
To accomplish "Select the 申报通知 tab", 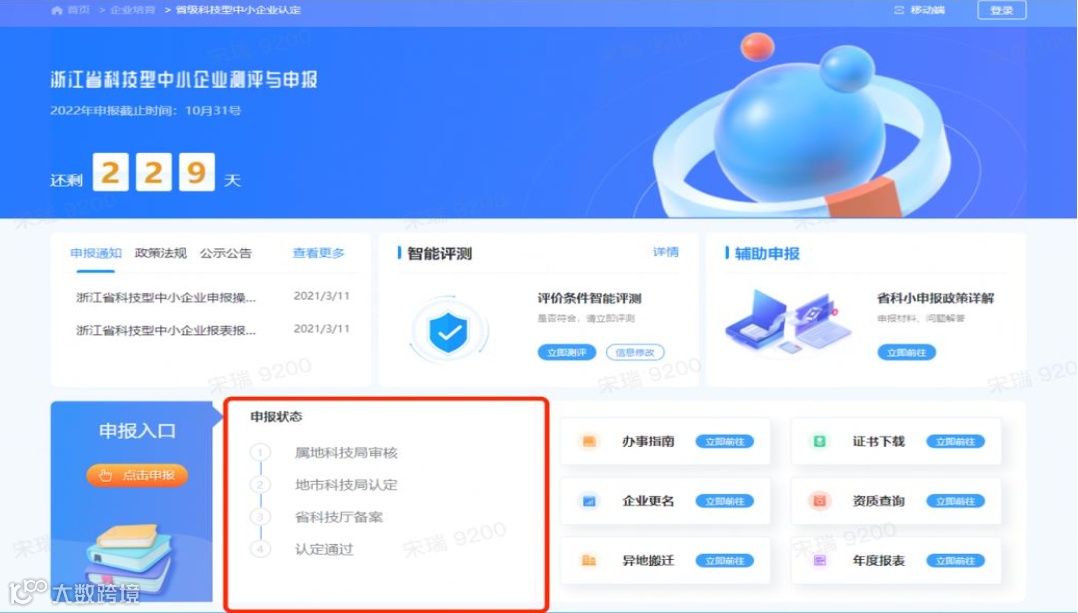I will 96,253.
